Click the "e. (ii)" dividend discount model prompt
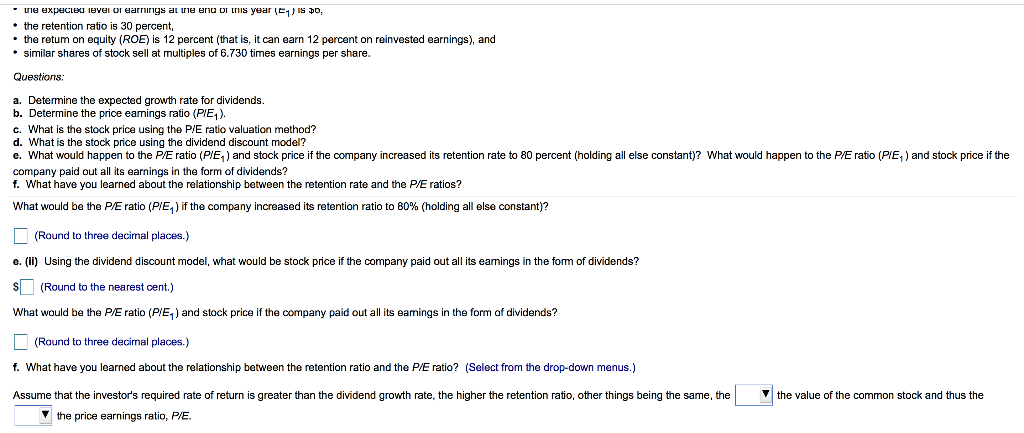The height and width of the screenshot is (433, 1024). 326,261
